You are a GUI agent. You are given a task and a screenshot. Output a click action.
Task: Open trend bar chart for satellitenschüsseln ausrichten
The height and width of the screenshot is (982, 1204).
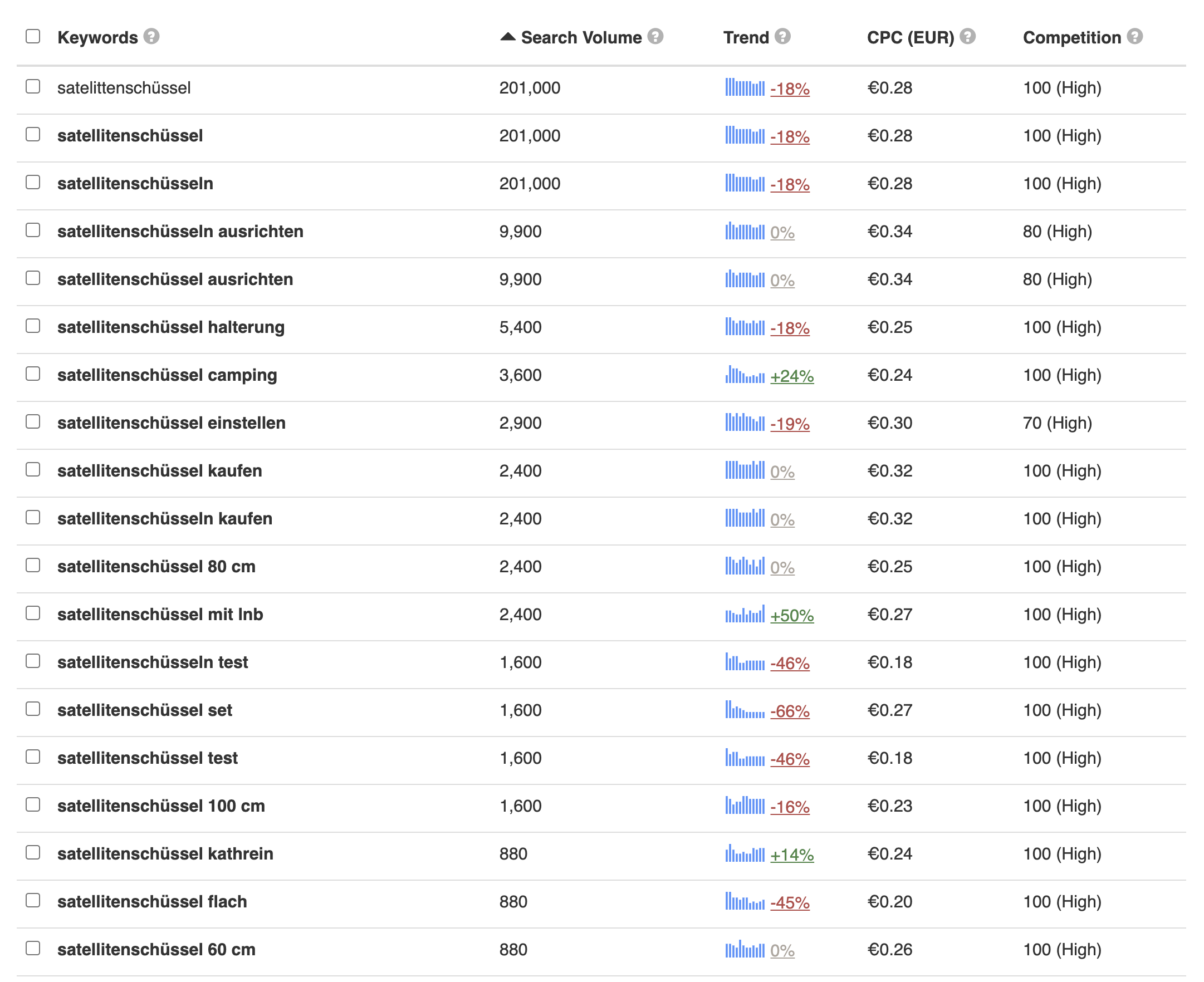tap(745, 232)
